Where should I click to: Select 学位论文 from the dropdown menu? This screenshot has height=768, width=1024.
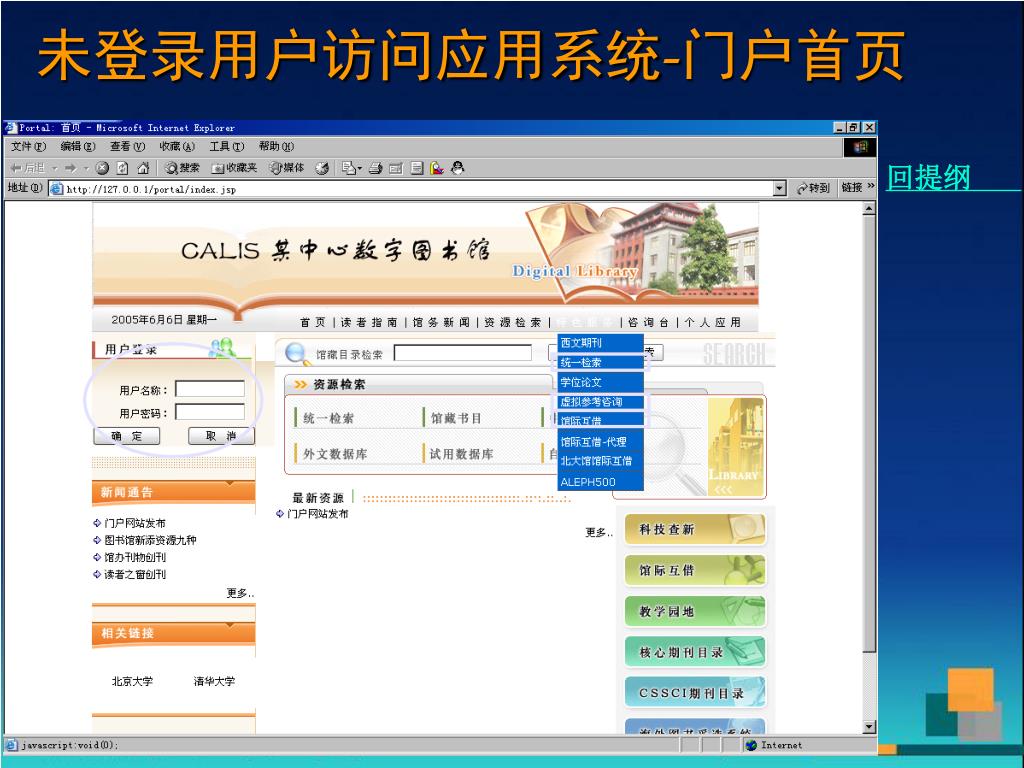tap(581, 382)
